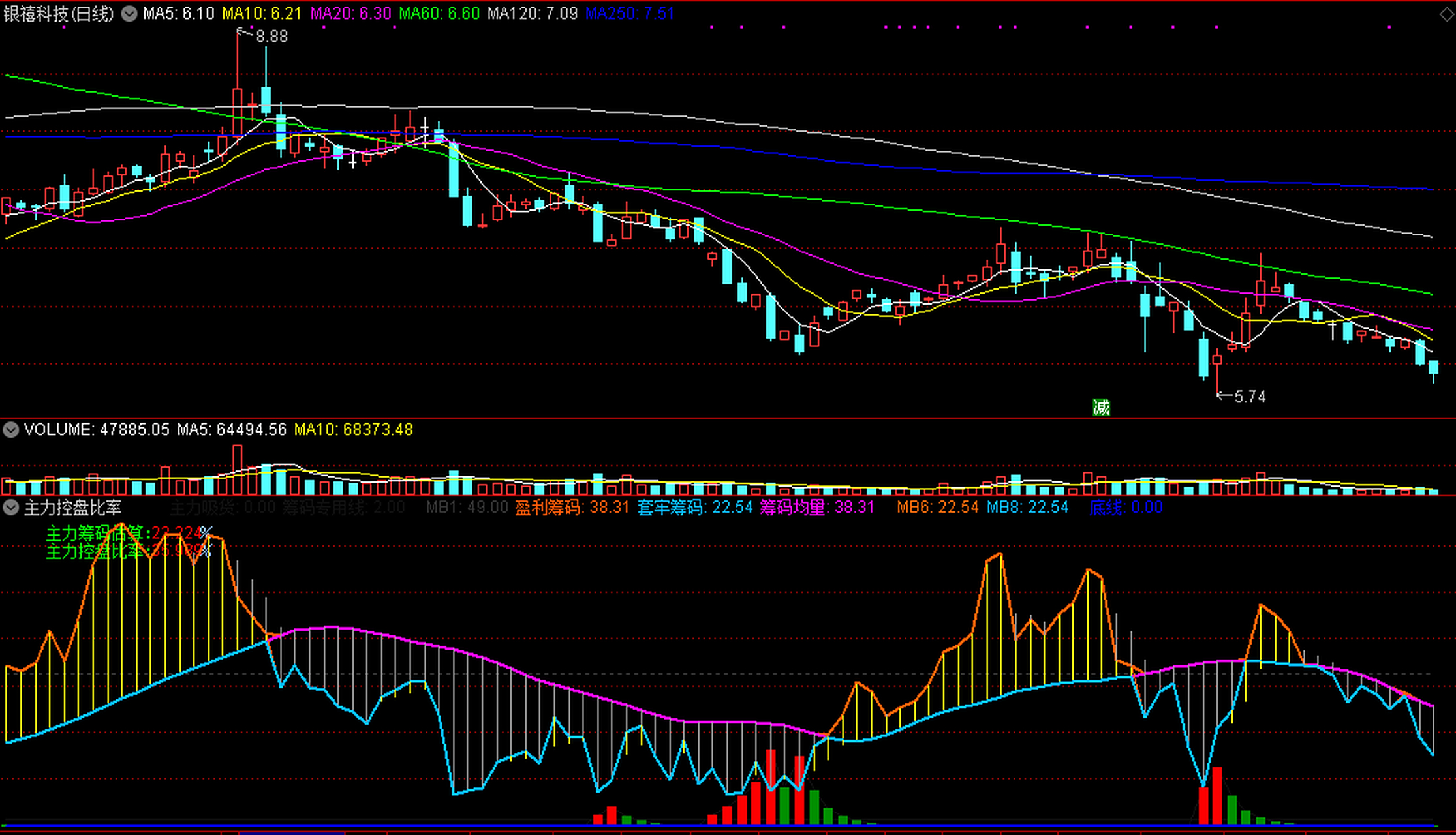Open the 主力控盘比率 indicator dropdown arrow

[x=10, y=508]
